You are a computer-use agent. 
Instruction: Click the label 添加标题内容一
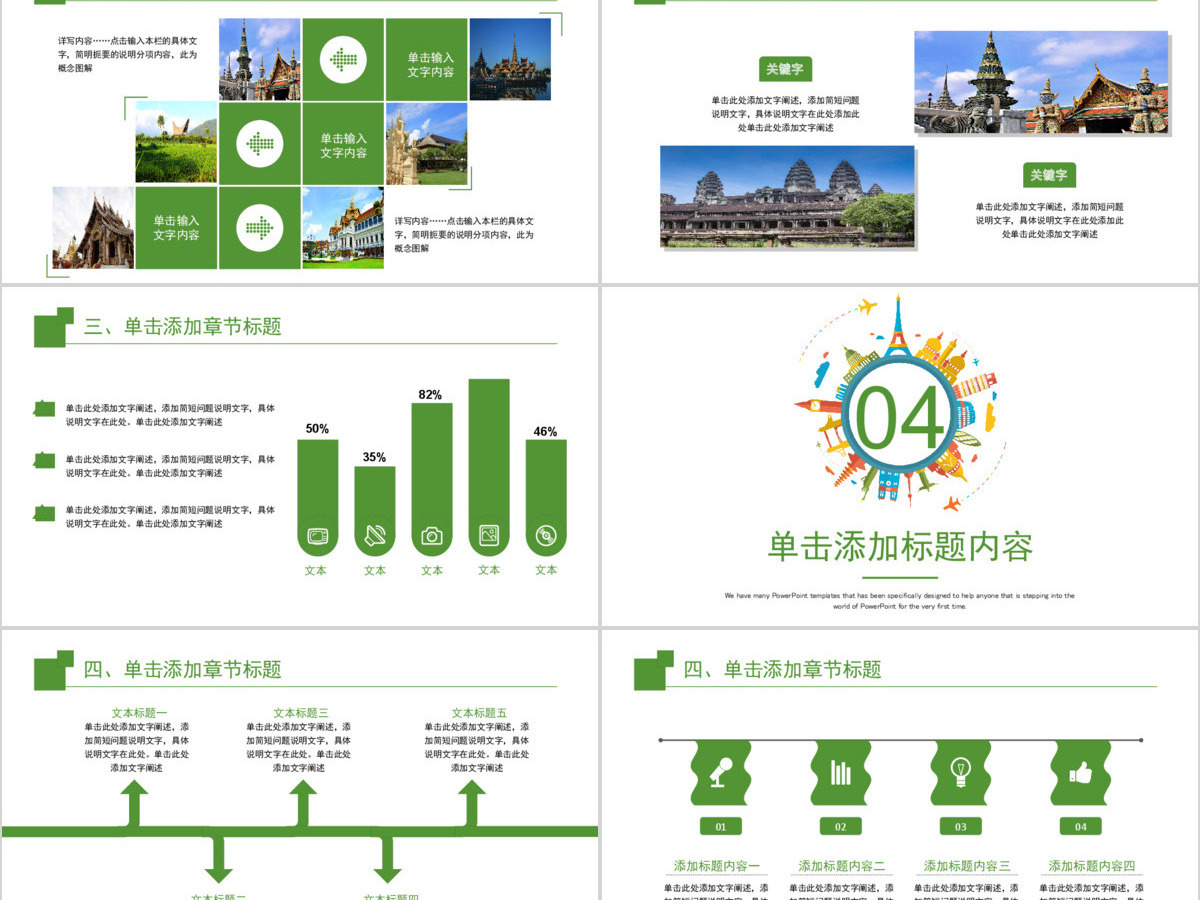(x=717, y=866)
